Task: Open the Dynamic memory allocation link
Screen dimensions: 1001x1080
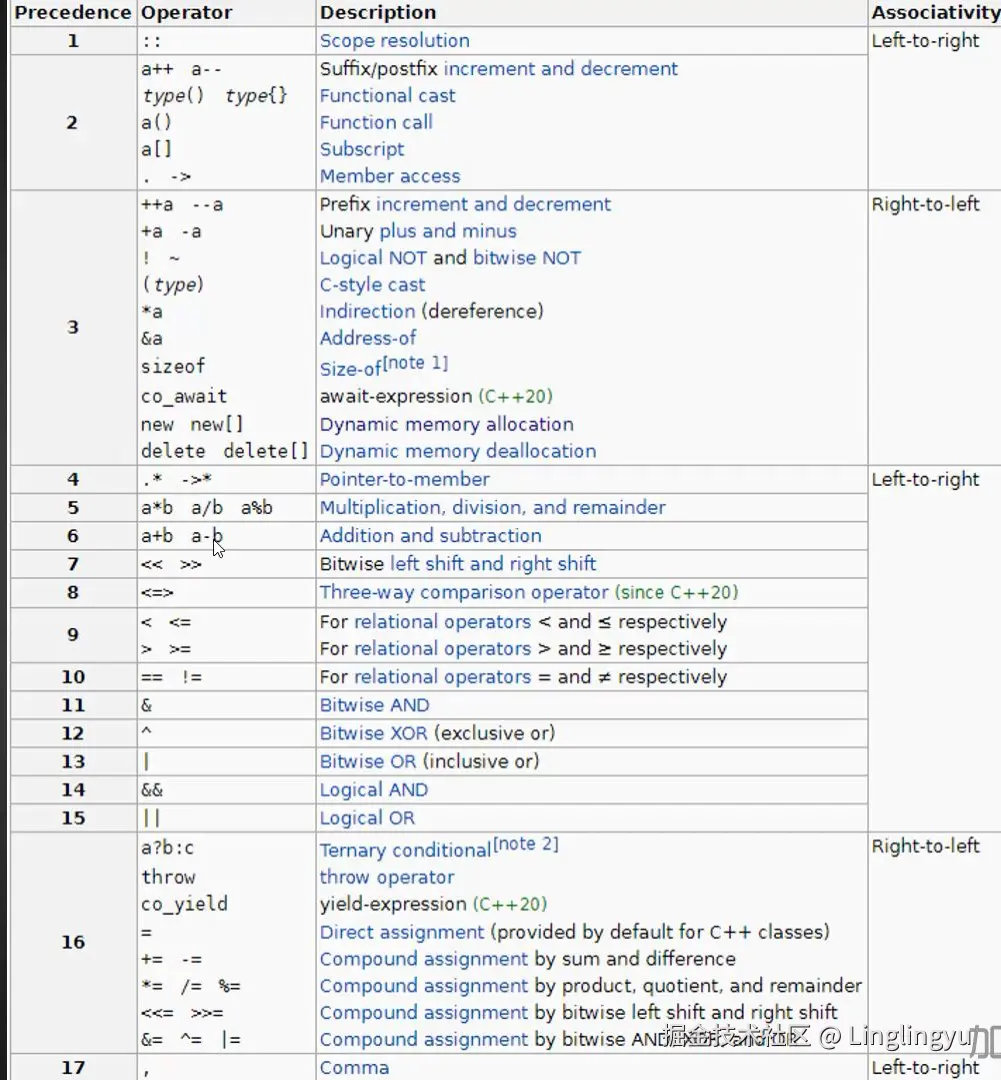Action: click(445, 424)
